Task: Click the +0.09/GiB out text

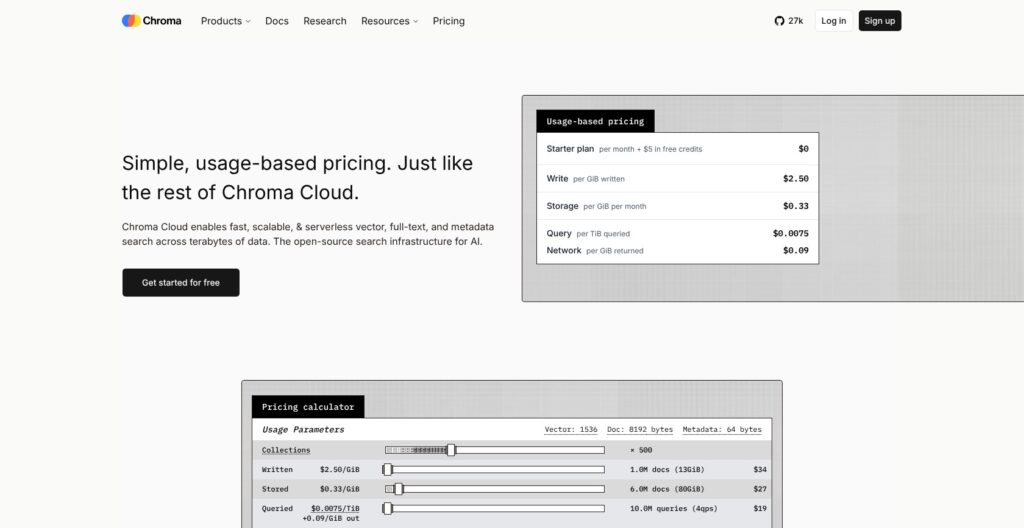Action: [x=331, y=518]
